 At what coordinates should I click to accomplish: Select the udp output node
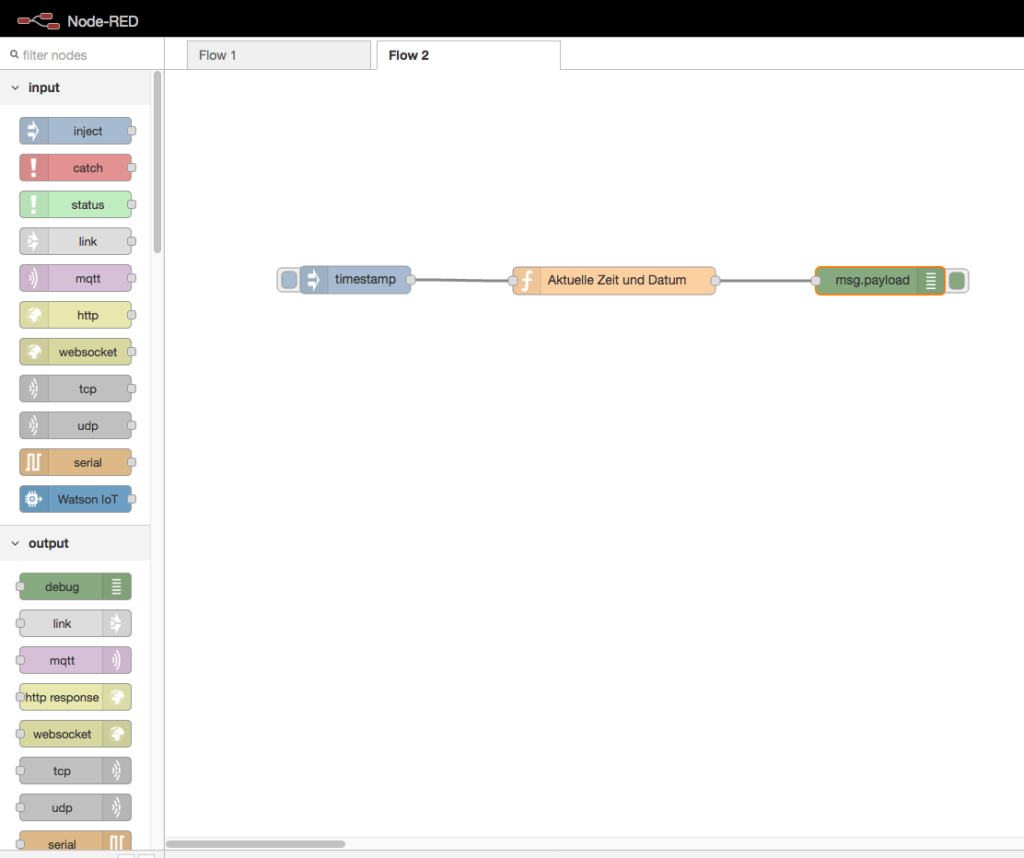pos(75,808)
